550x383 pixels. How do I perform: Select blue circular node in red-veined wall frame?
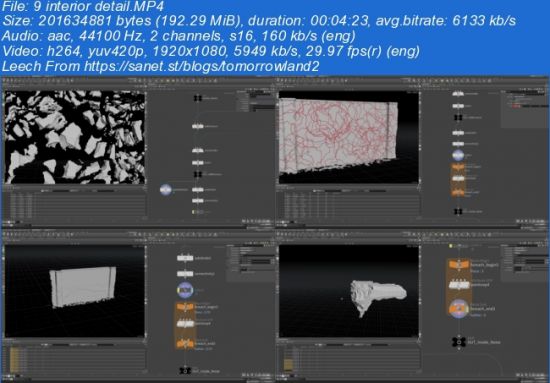click(x=458, y=155)
